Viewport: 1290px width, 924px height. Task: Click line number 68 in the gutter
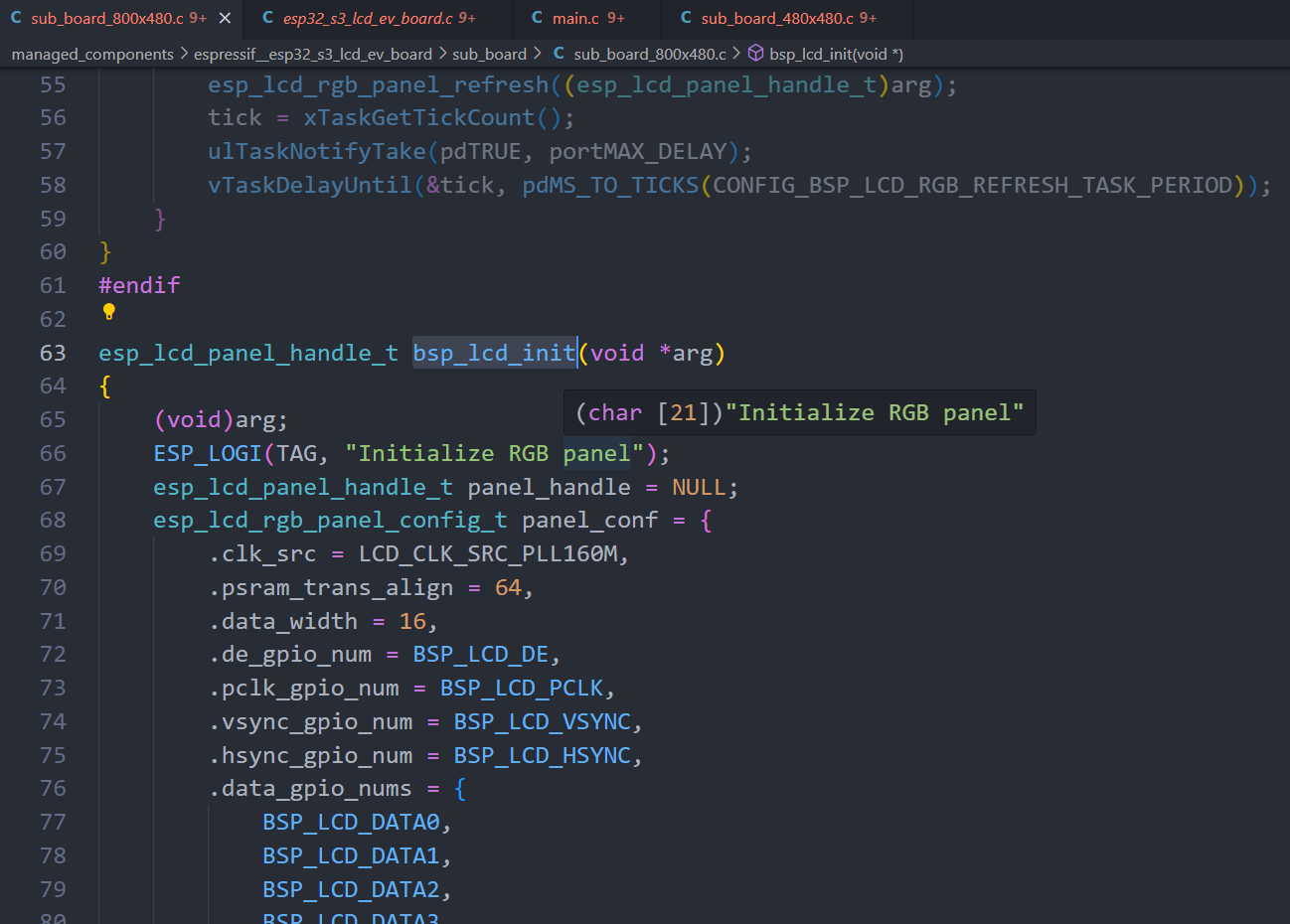(x=53, y=520)
